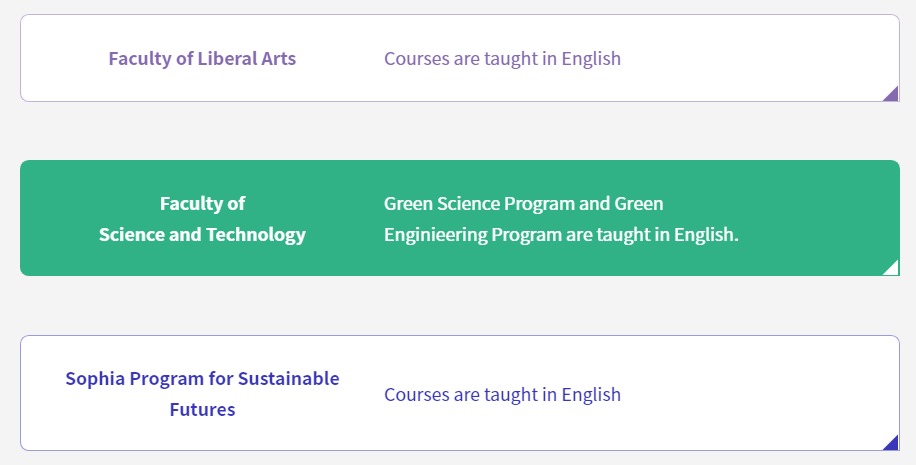Click the word 'Futures' in Sophia card

[202, 410]
